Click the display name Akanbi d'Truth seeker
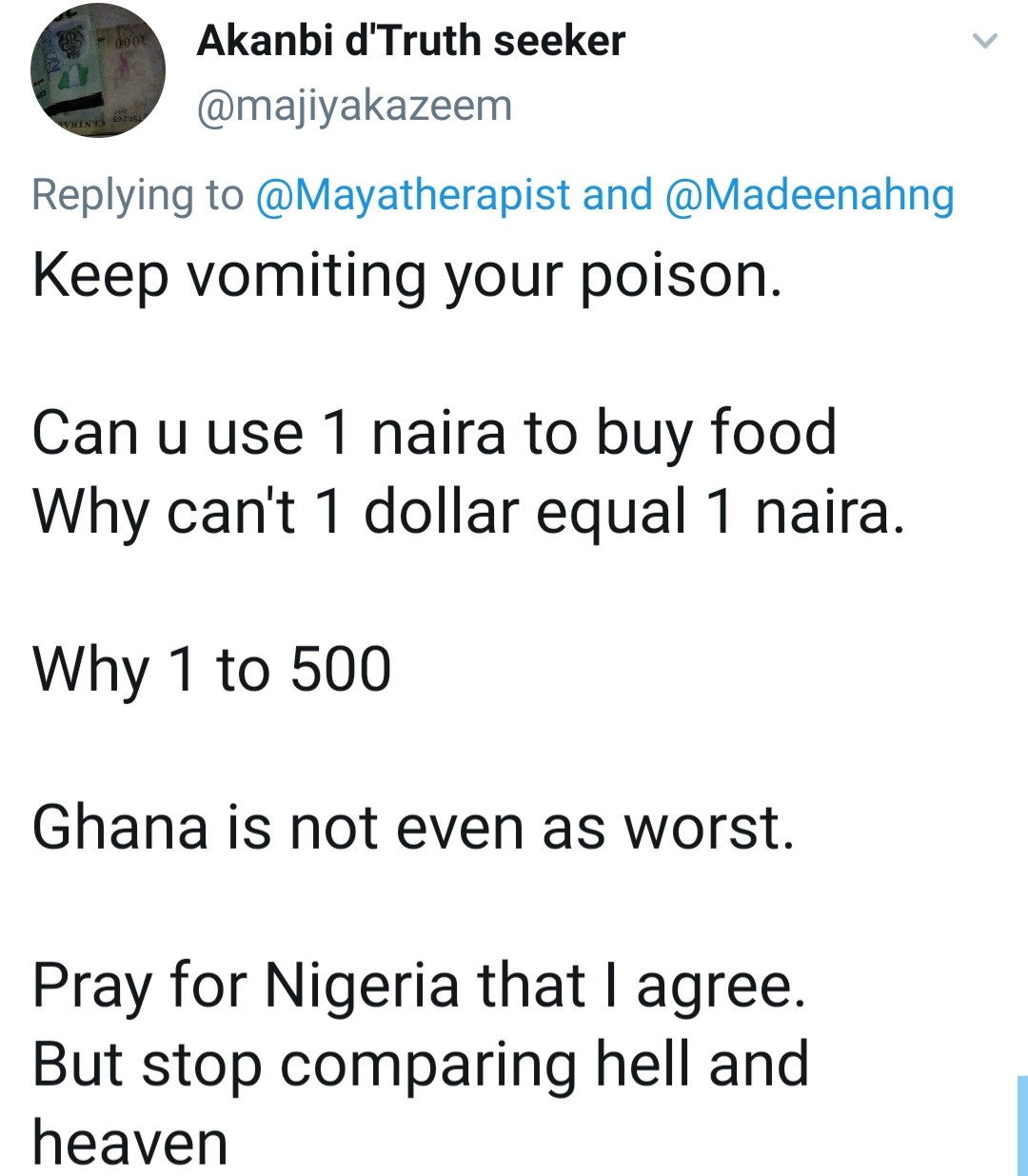Image resolution: width=1028 pixels, height=1176 pixels. [x=410, y=41]
